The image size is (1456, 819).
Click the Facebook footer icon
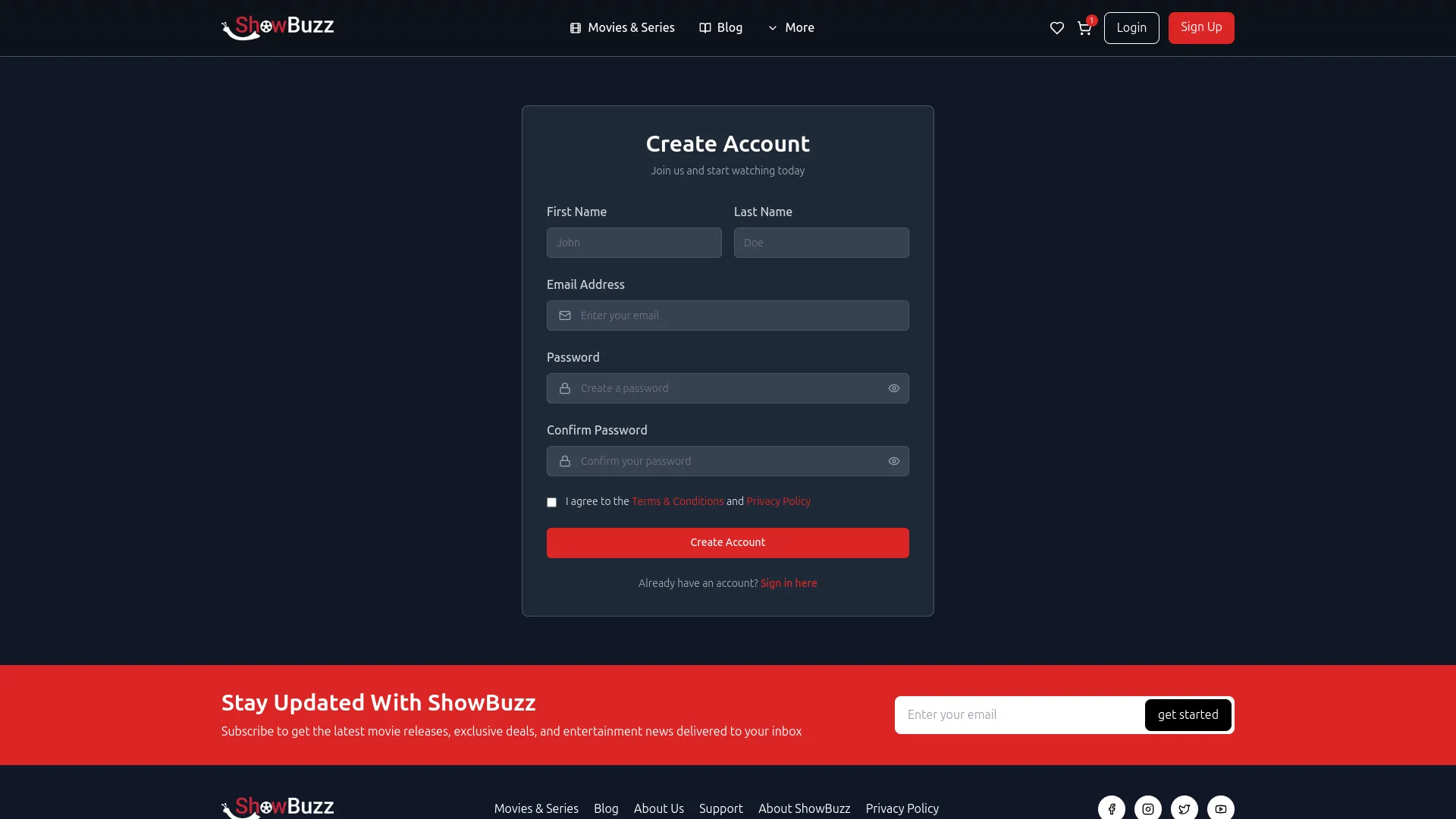[1112, 808]
